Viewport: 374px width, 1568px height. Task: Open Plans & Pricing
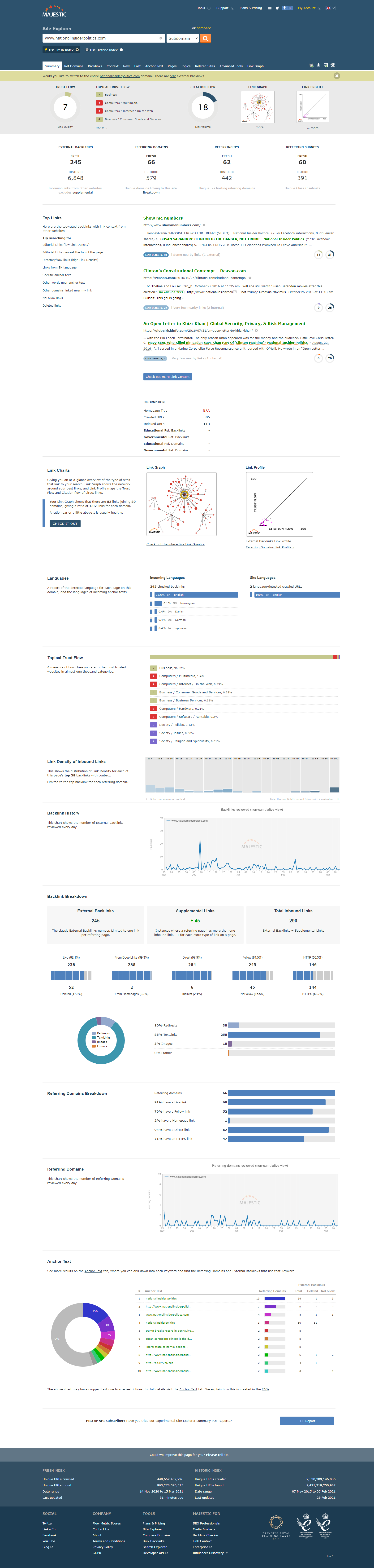(250, 8)
